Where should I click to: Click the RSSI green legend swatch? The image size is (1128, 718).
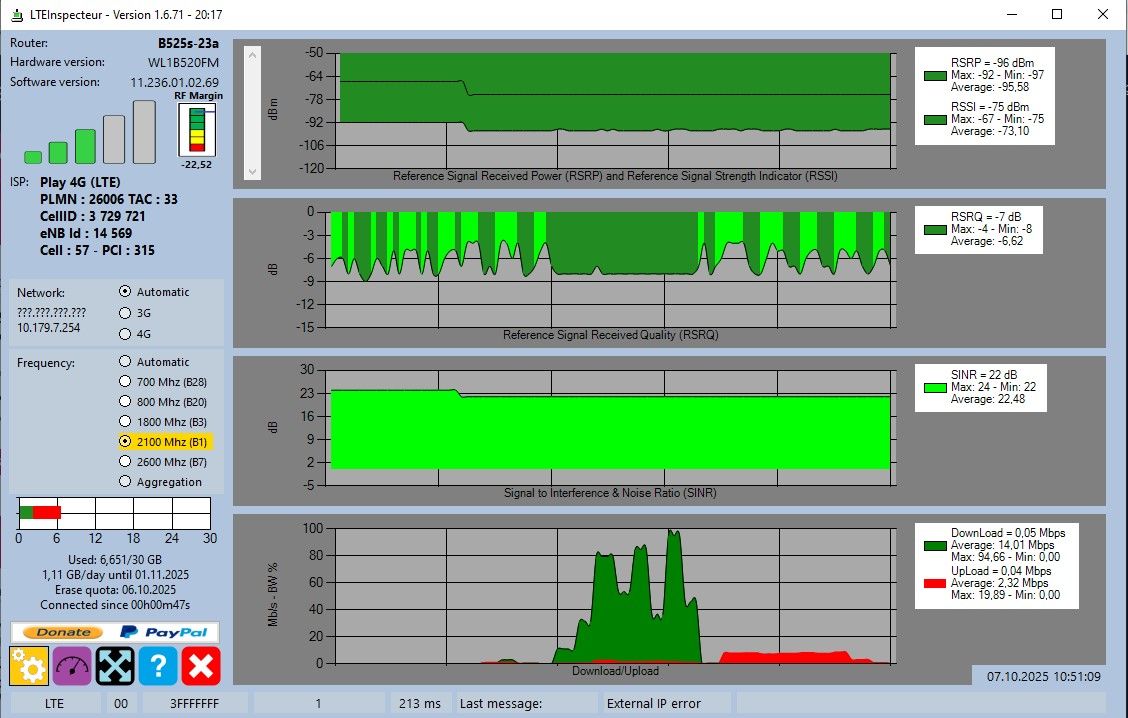(x=935, y=120)
